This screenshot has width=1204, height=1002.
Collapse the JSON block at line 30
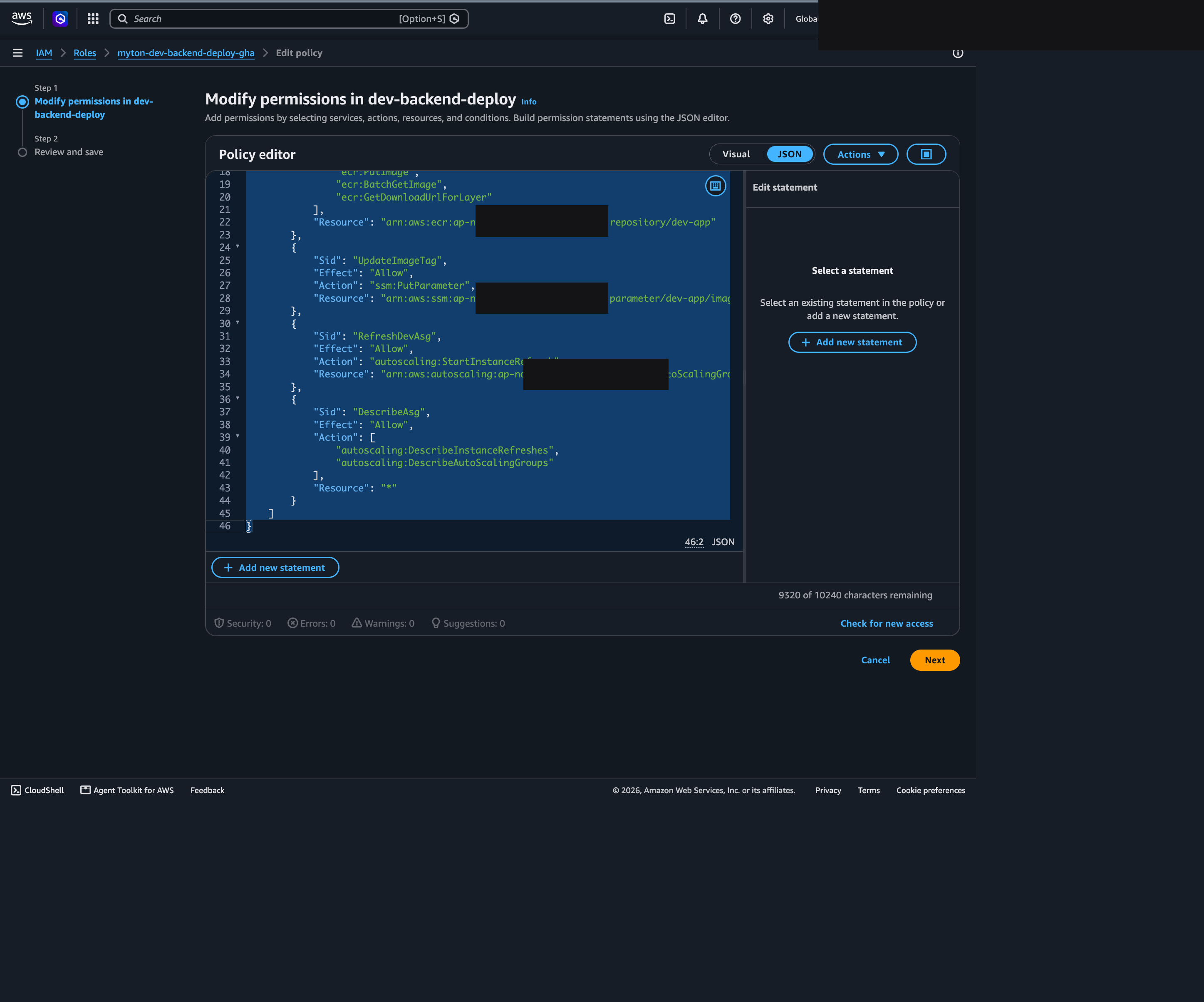pyautogui.click(x=238, y=322)
